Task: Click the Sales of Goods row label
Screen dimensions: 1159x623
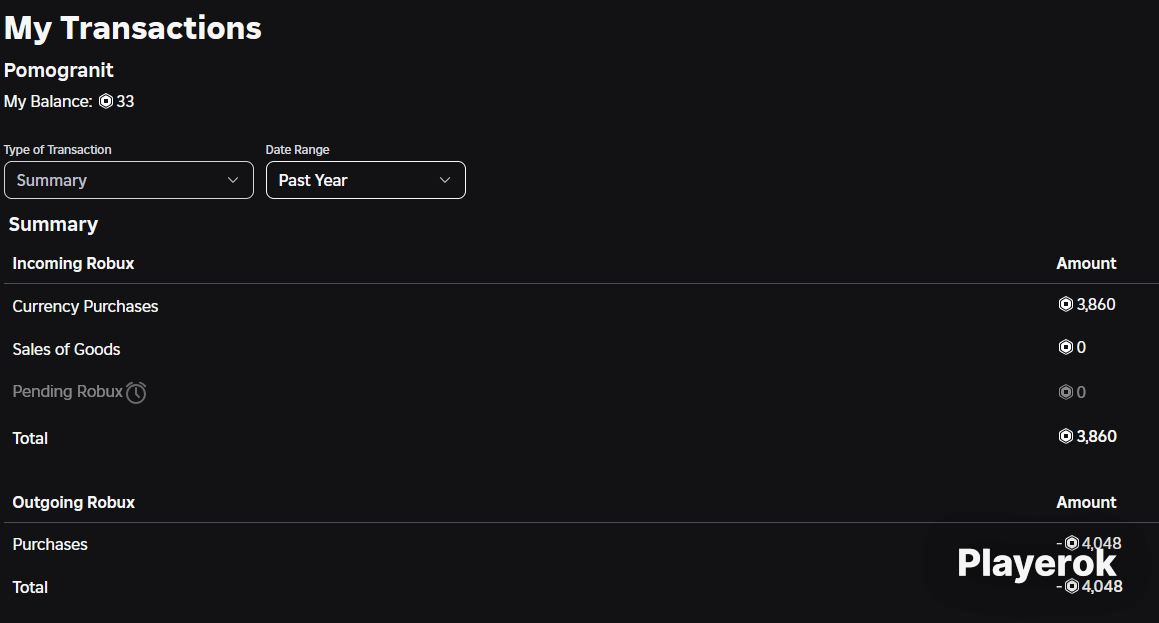Action: [67, 350]
